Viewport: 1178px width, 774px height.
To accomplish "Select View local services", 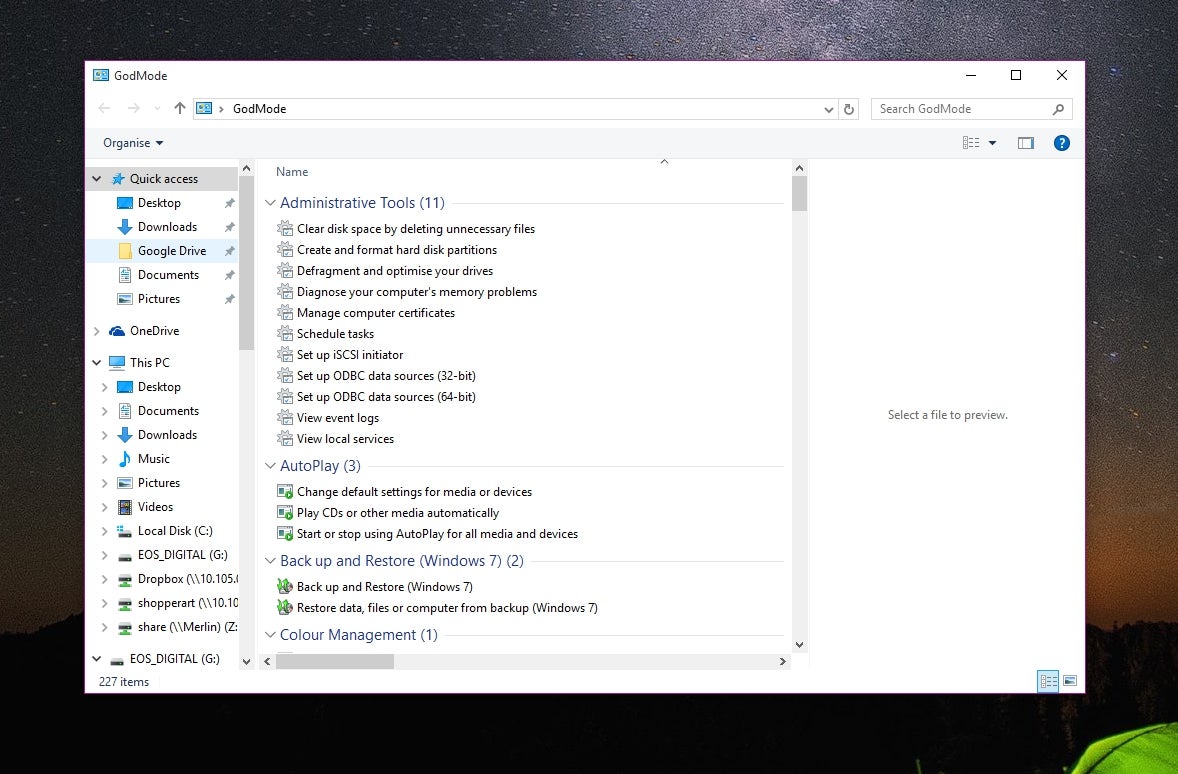I will click(345, 439).
